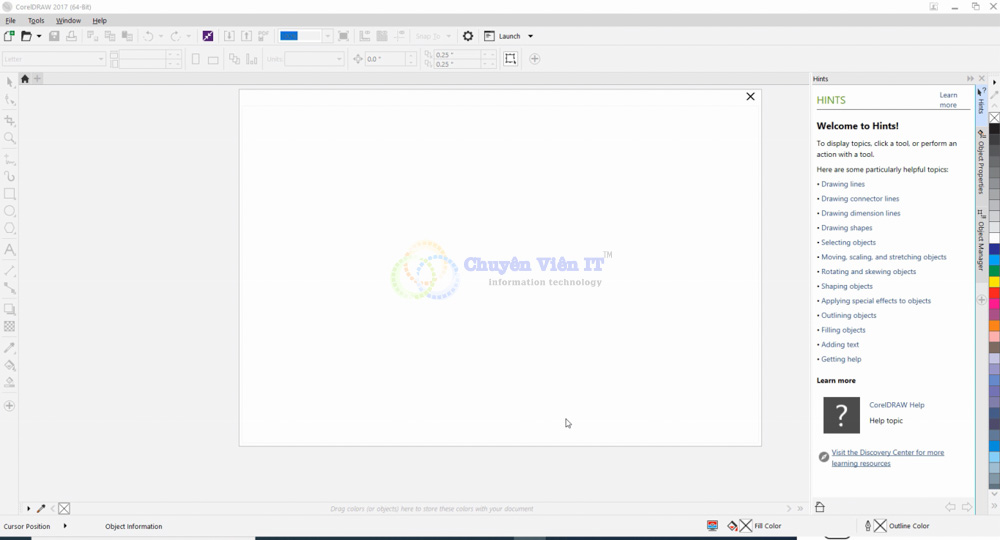Open the Zoom Levels dropdown
The height and width of the screenshot is (540, 1000).
[x=327, y=36]
